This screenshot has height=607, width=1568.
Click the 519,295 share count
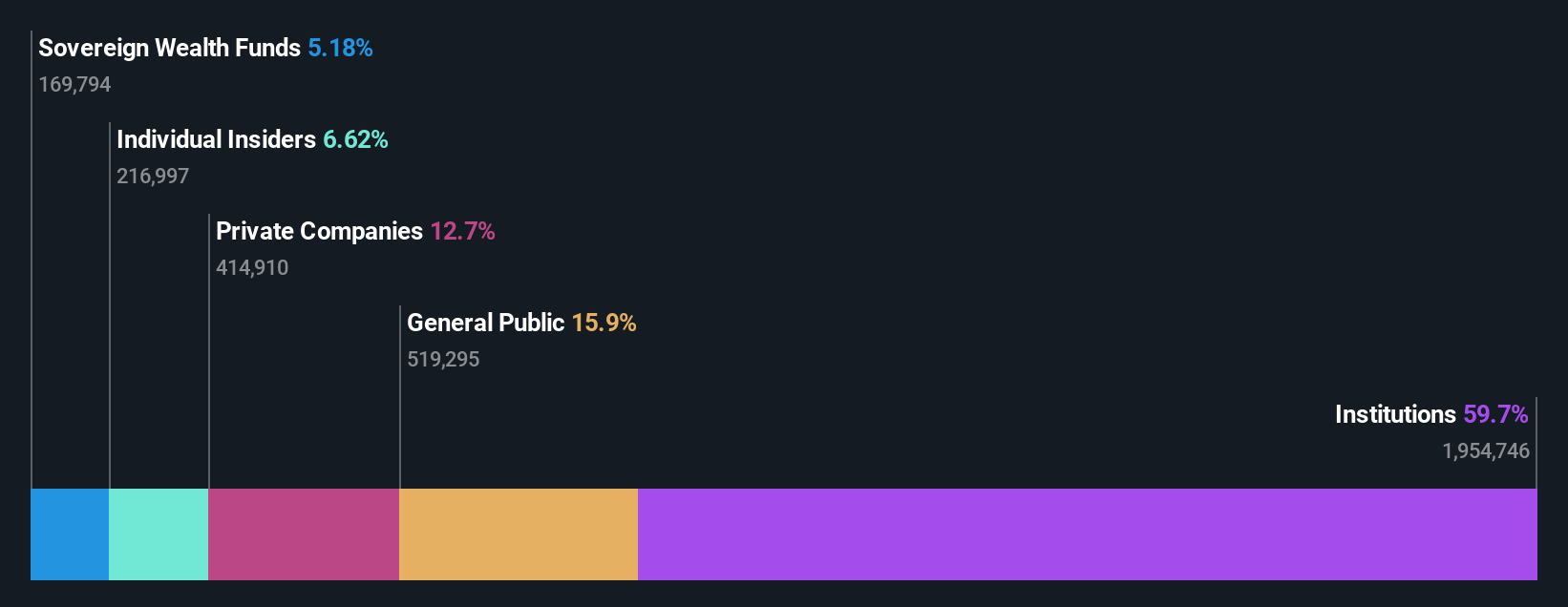(443, 359)
